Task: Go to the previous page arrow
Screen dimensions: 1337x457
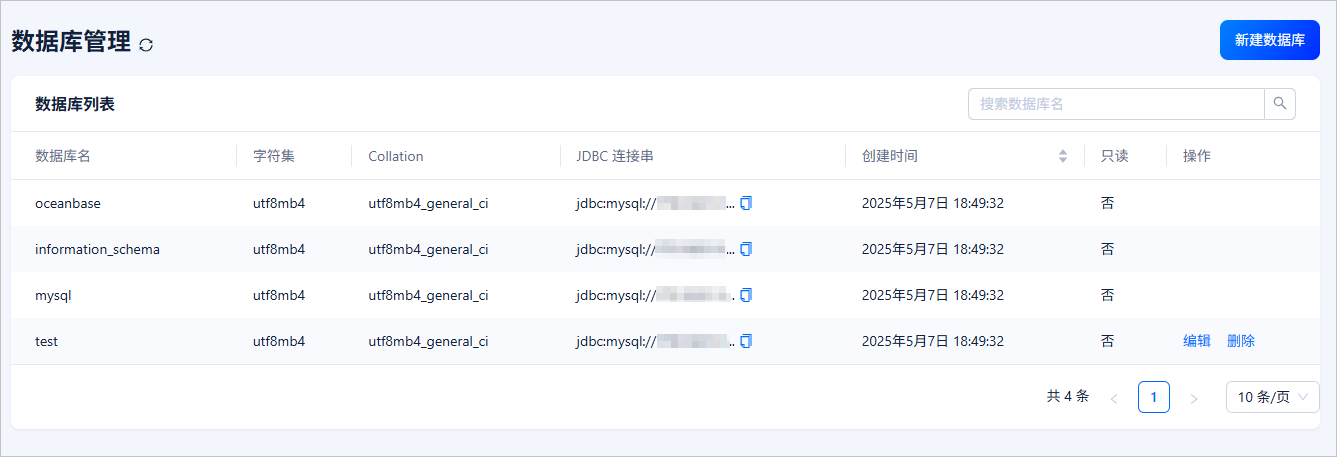Action: tap(1114, 398)
